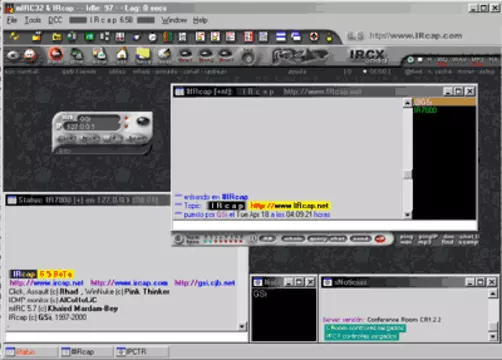Click the lab flask icon
Viewport: 502px width, 360px height.
point(99,54)
